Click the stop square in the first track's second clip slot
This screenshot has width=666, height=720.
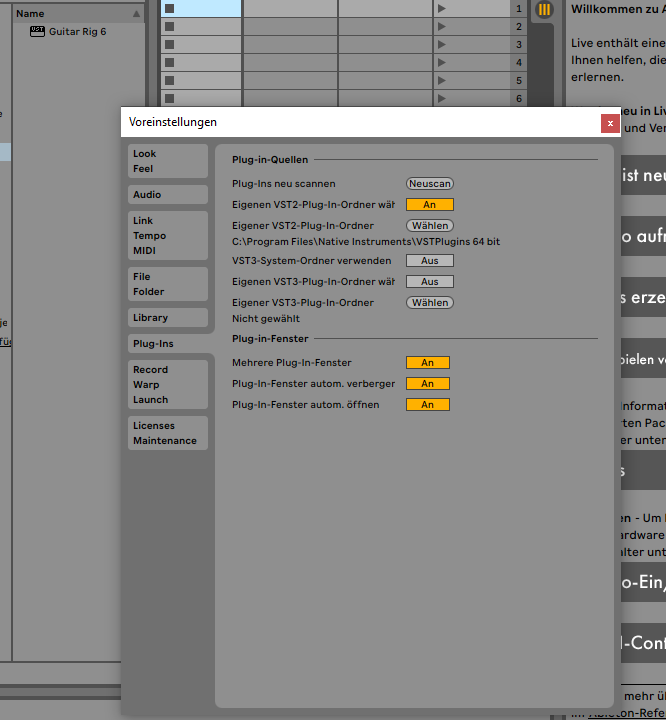point(170,26)
